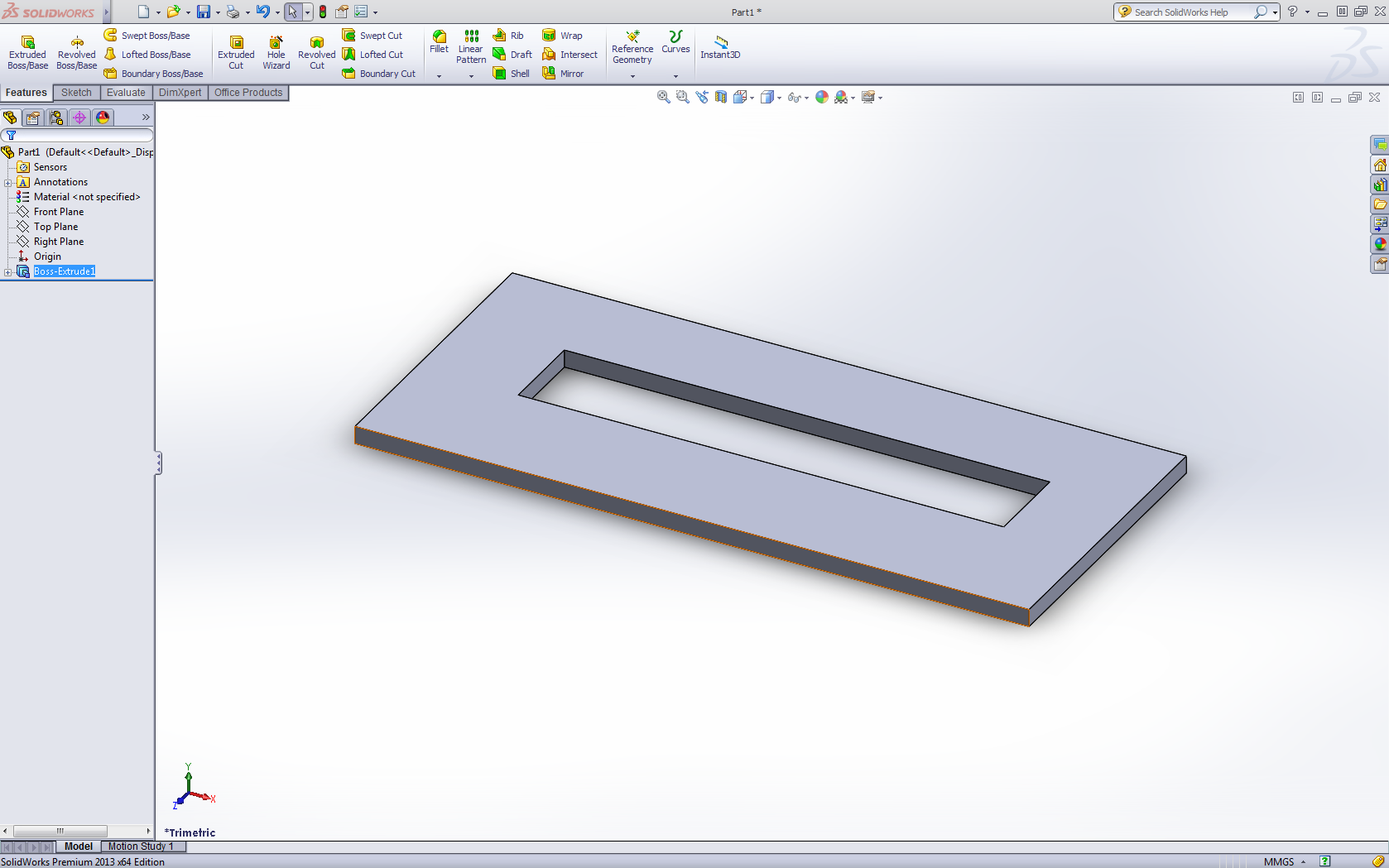Screen dimensions: 1389x868
Task: Use the Intersect feature
Action: [x=570, y=55]
